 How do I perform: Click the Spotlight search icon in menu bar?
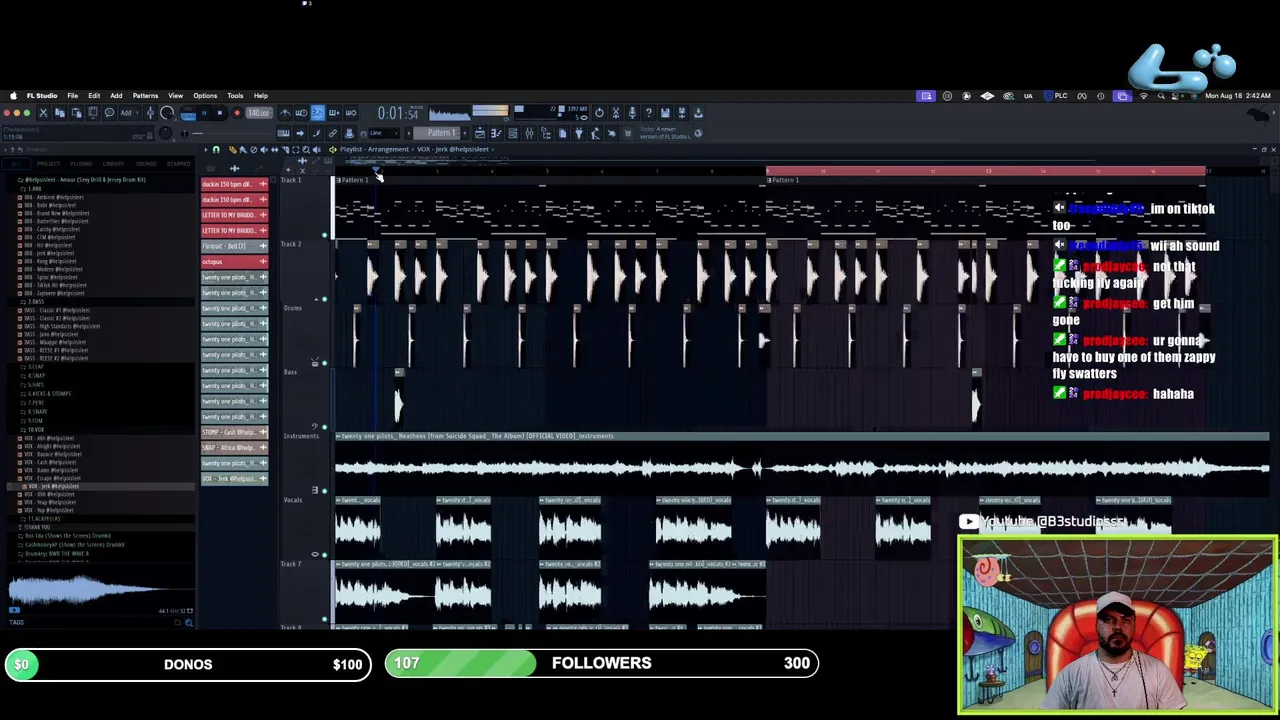pyautogui.click(x=1162, y=96)
